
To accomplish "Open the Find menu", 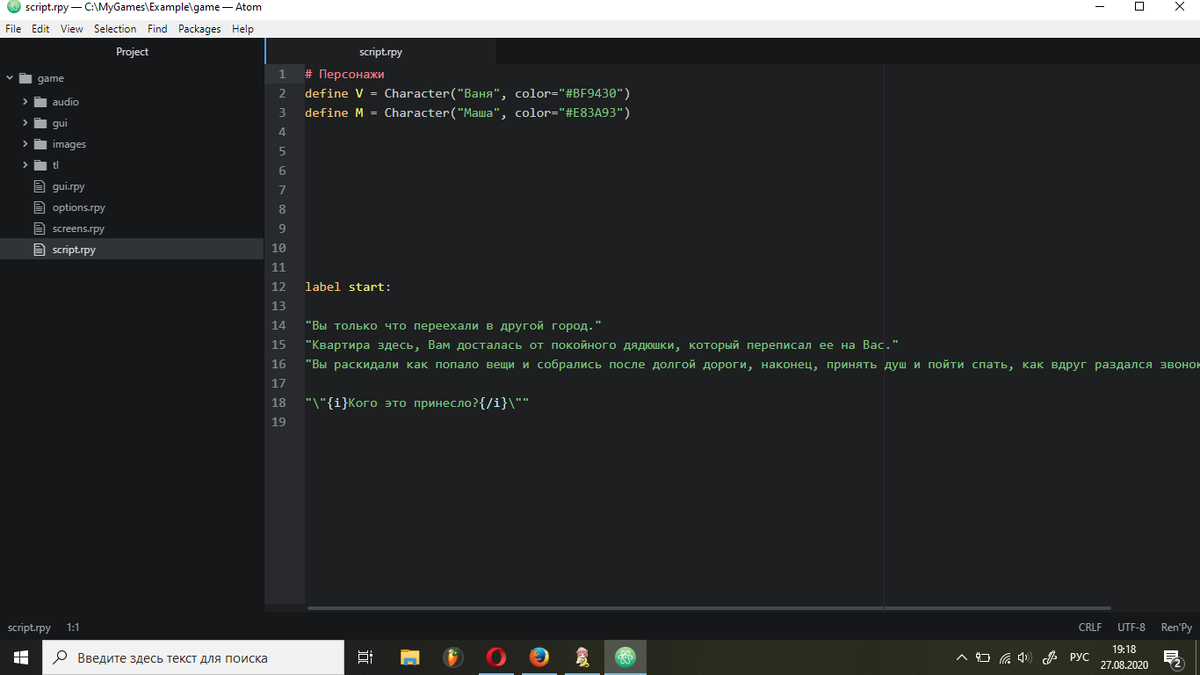I will 157,29.
